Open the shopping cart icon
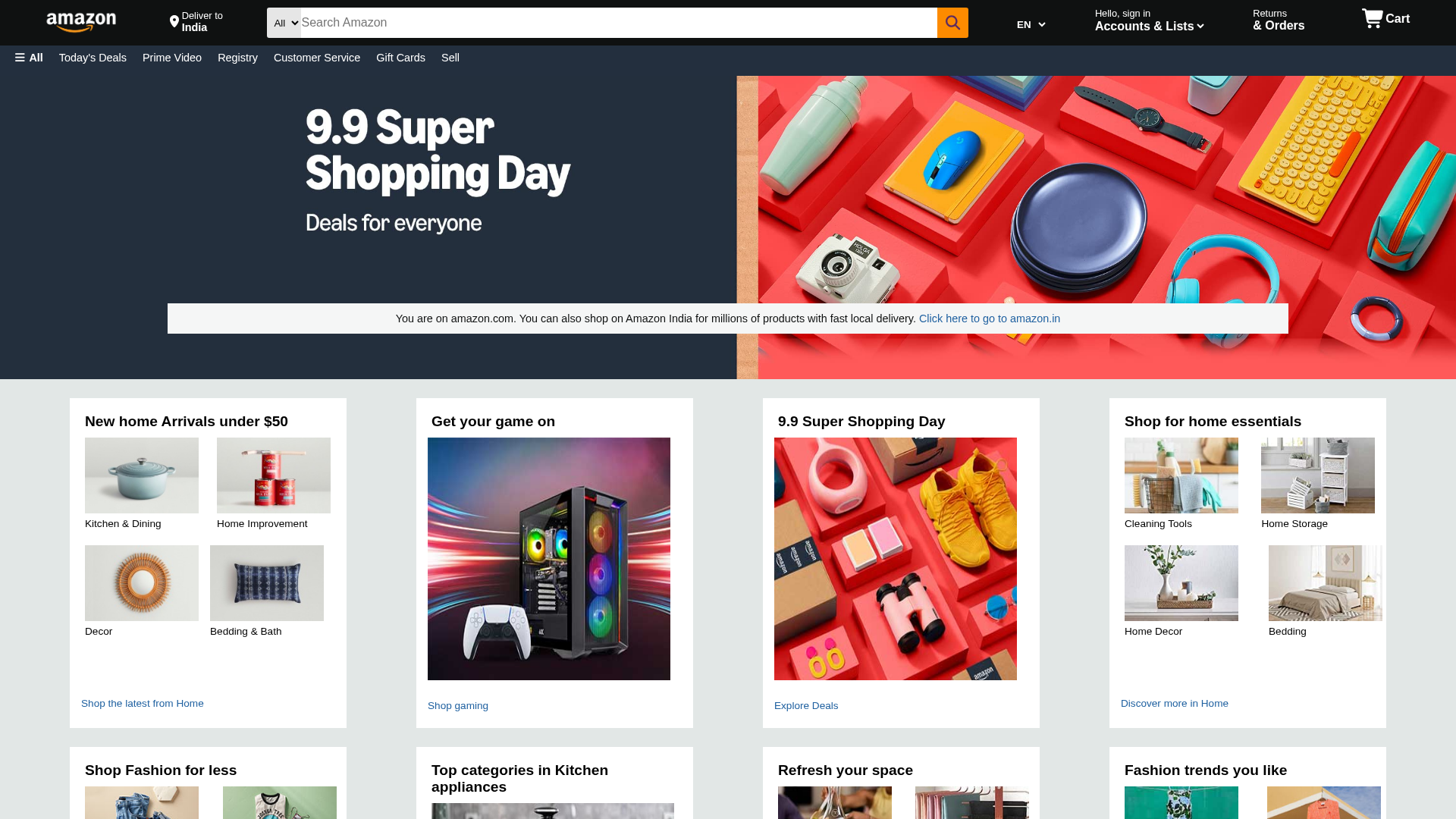 click(1372, 19)
